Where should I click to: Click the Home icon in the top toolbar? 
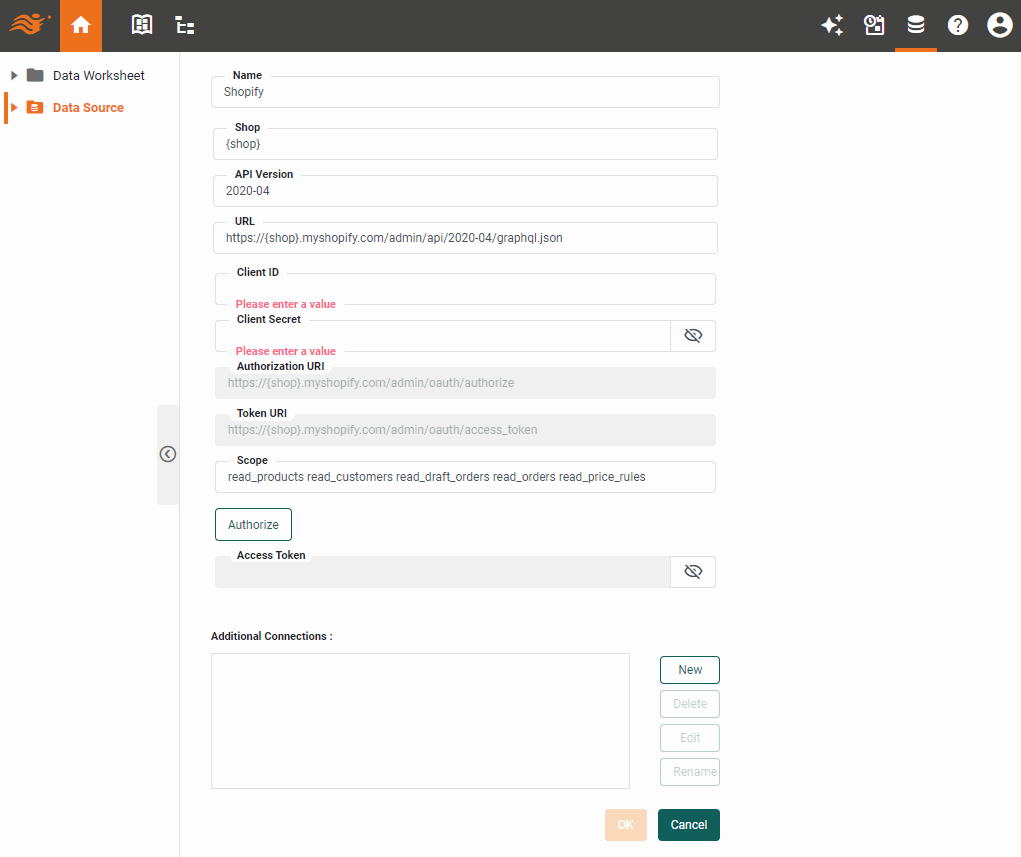[80, 25]
